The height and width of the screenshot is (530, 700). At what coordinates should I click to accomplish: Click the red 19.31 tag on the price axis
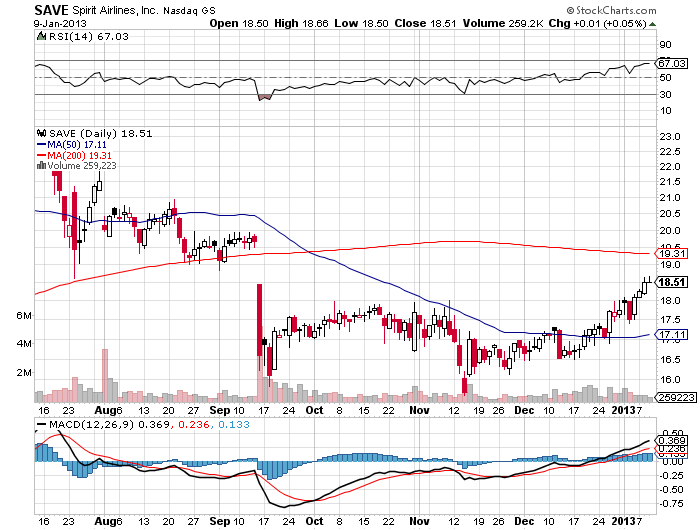[671, 254]
